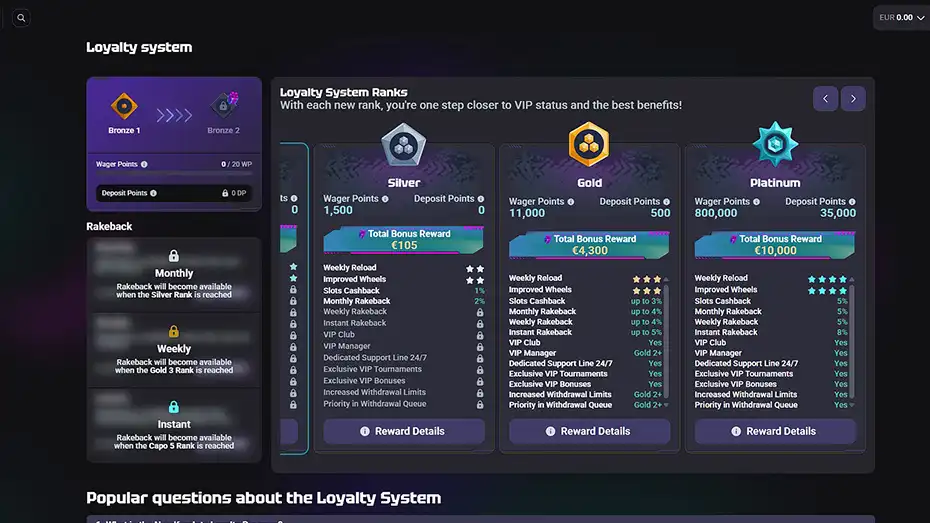
Task: Click Silver VIP Club lock icon
Action: (480, 335)
